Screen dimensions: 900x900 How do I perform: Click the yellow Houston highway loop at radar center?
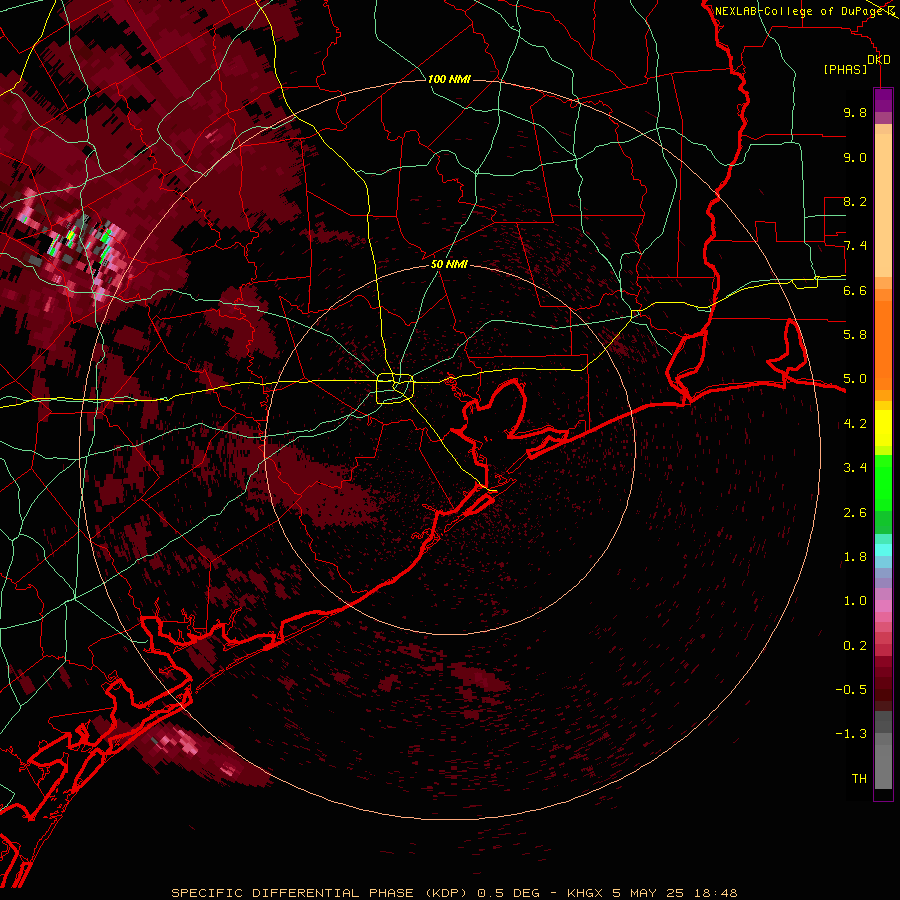click(x=395, y=388)
